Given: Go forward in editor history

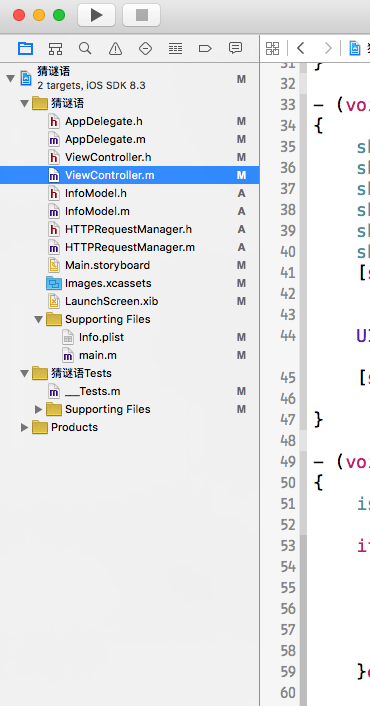Looking at the screenshot, I should click(328, 48).
